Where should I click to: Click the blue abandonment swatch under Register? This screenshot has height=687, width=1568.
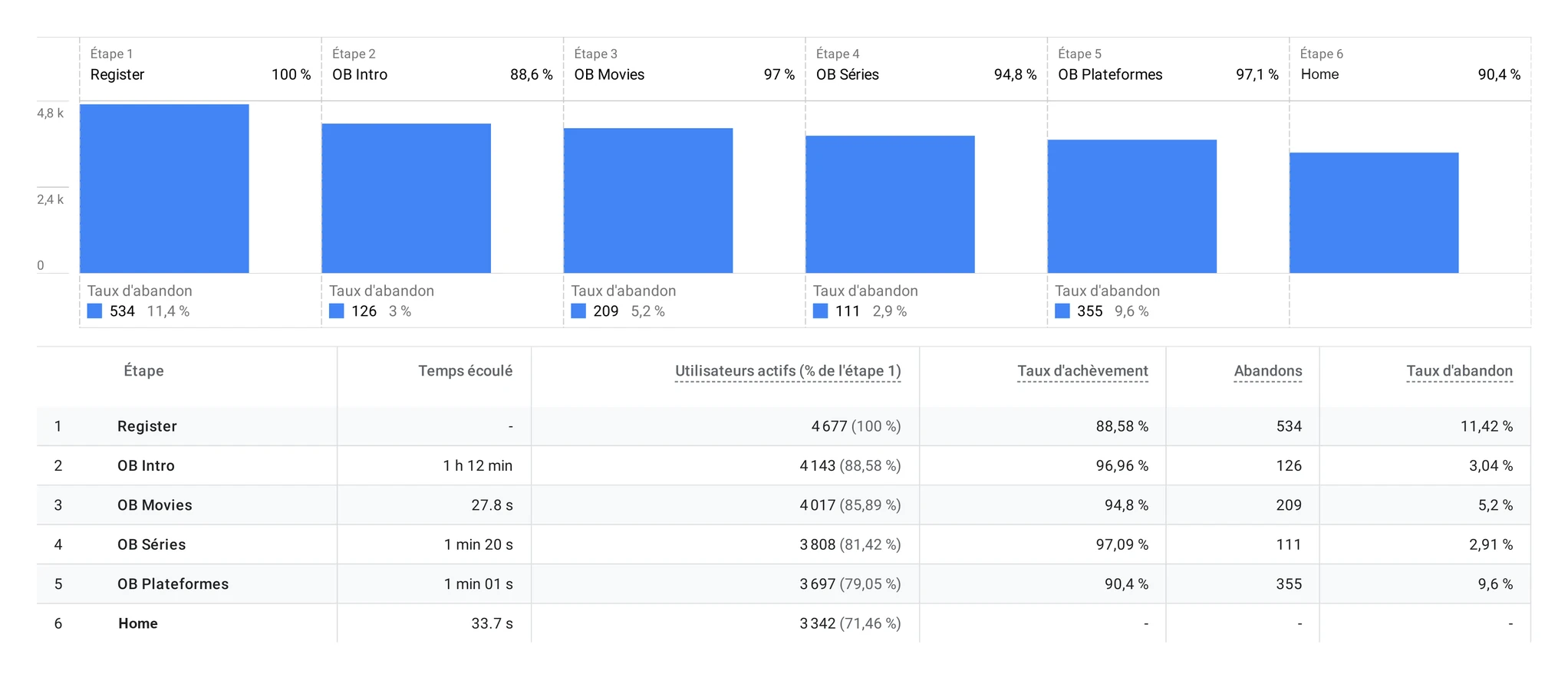pos(94,311)
